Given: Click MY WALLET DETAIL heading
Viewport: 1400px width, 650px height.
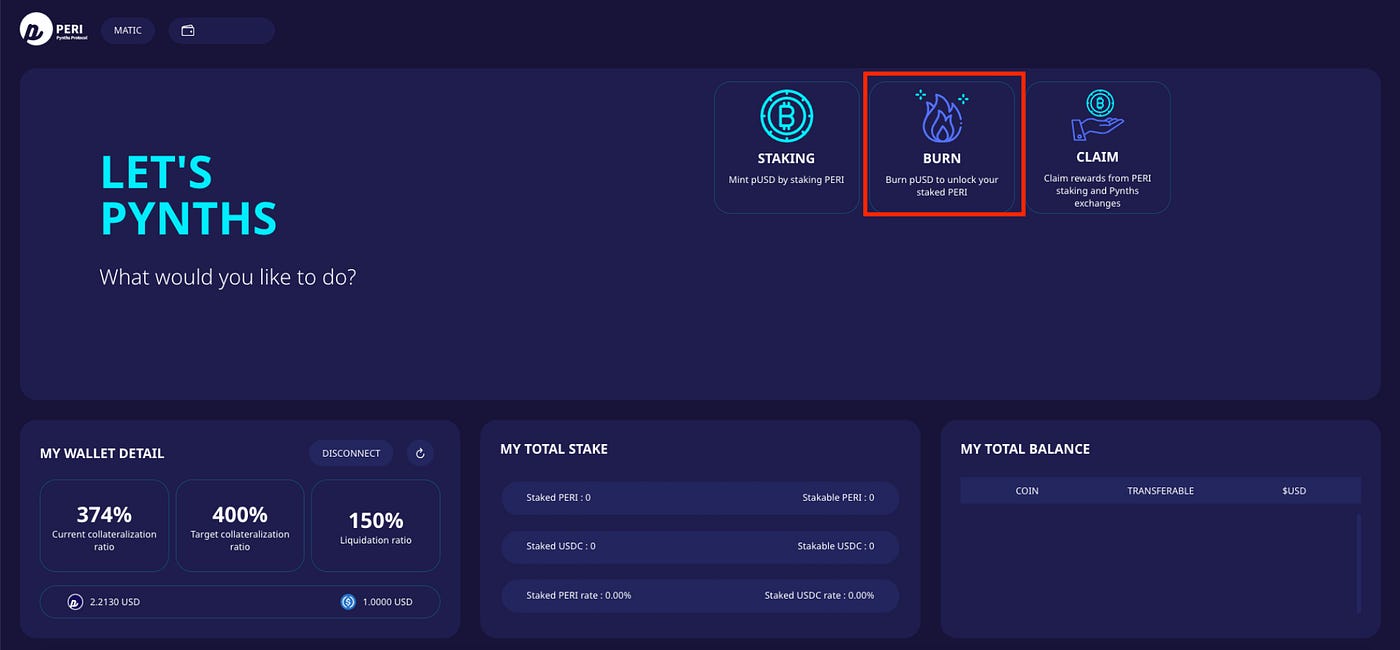Looking at the screenshot, I should tap(102, 453).
